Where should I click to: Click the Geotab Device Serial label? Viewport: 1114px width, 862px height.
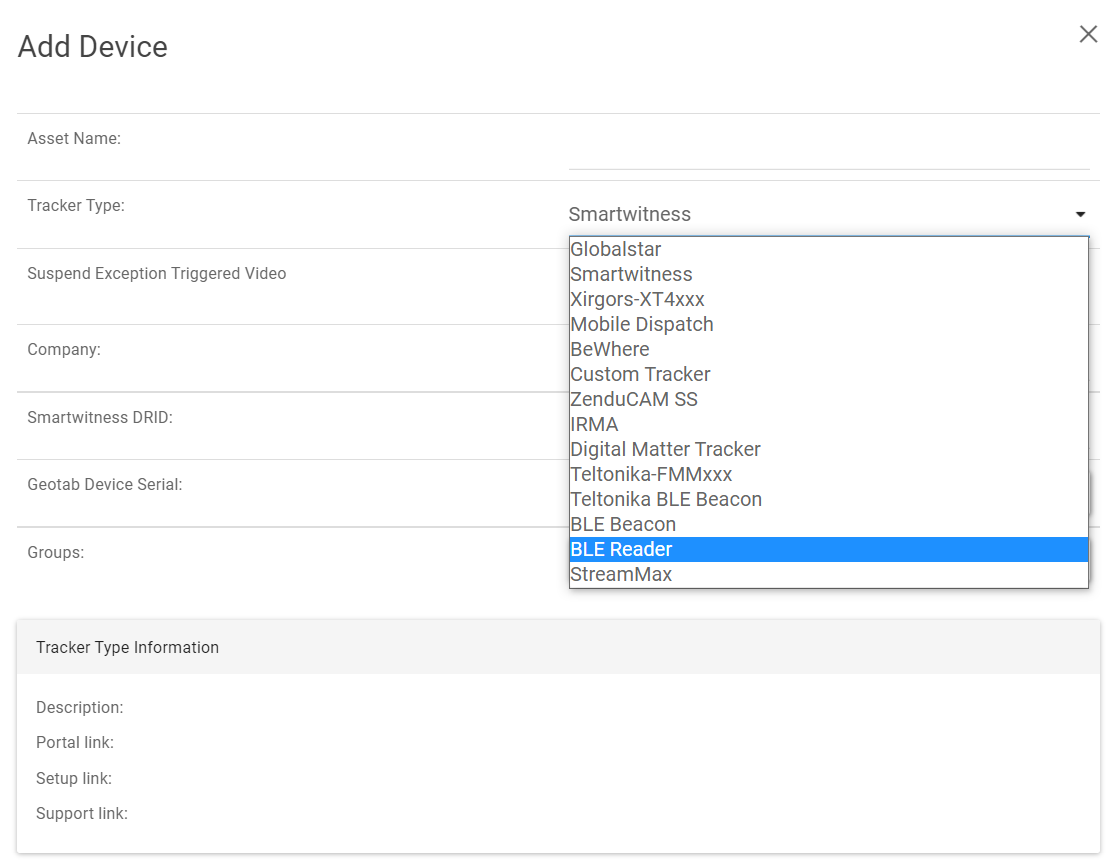tap(104, 485)
